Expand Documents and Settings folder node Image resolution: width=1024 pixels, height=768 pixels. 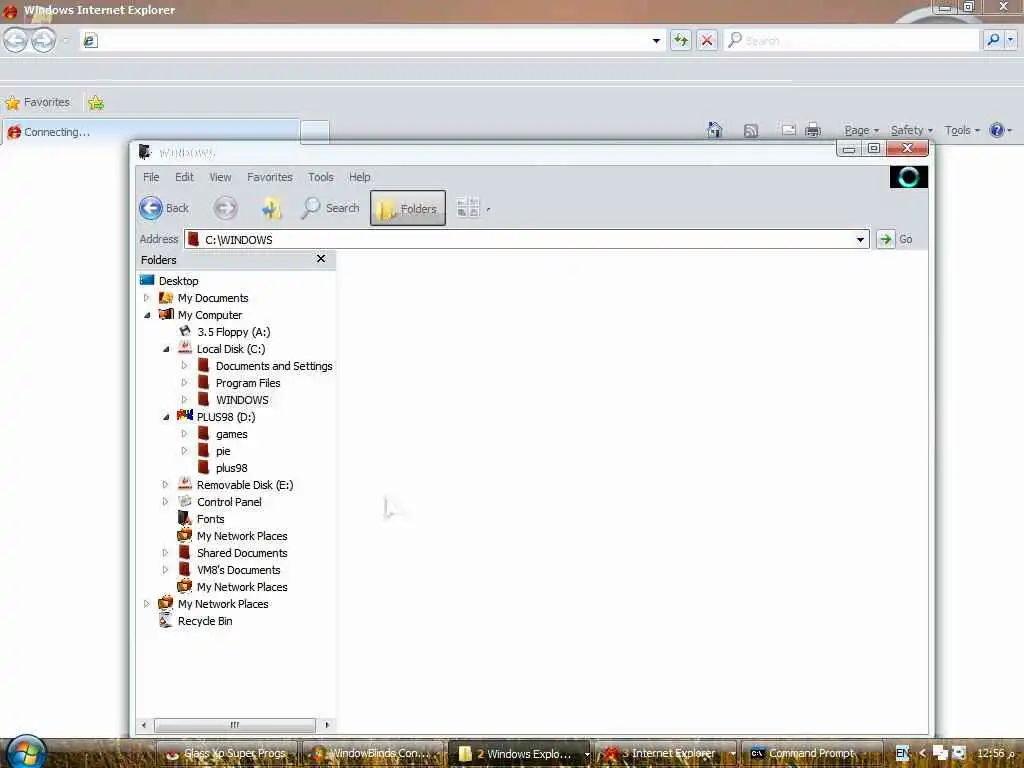coord(184,366)
